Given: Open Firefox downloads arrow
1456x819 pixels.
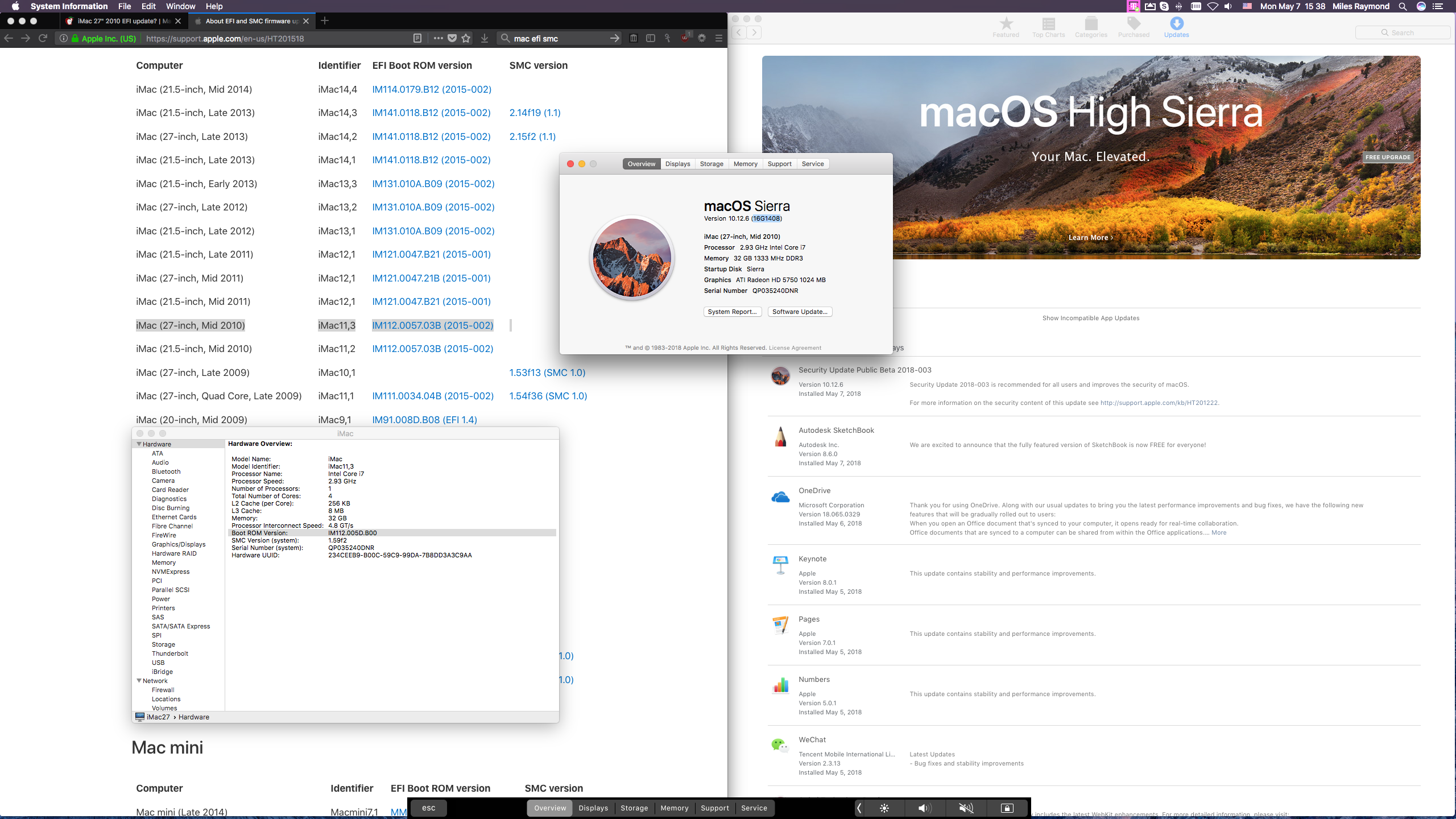Looking at the screenshot, I should pyautogui.click(x=485, y=38).
